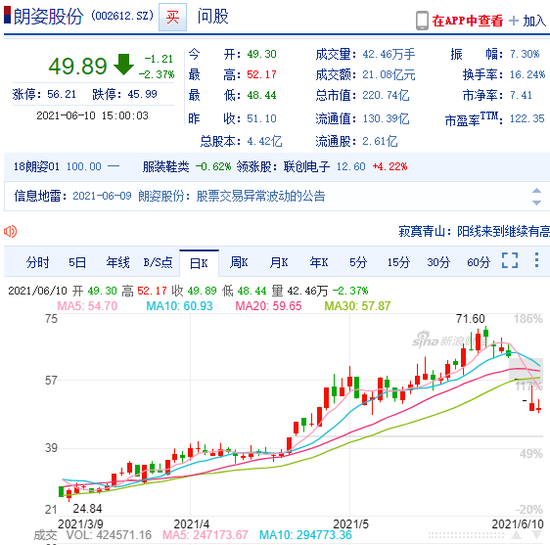The image size is (550, 545).
Task: Click the VOL: 424571.16 volume label
Action: (x=109, y=535)
